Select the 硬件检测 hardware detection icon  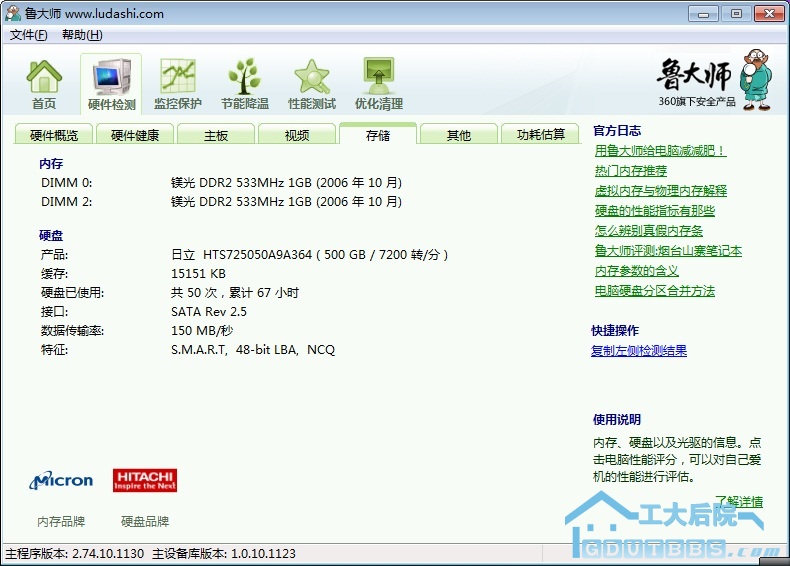(111, 84)
